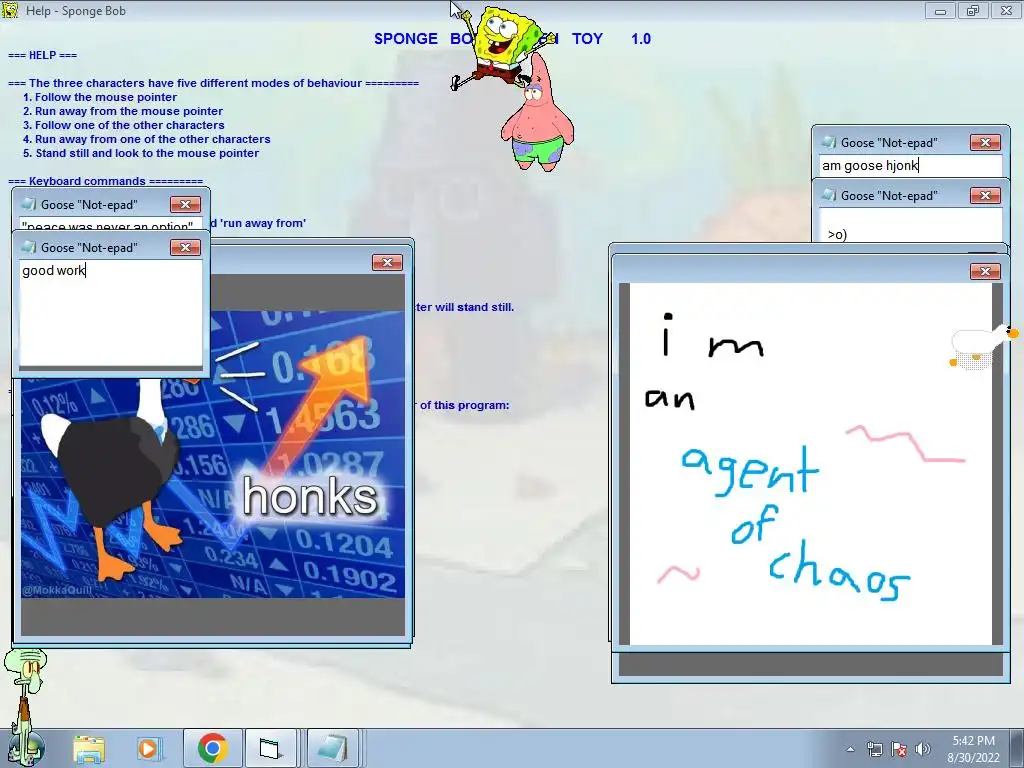
Task: Click the 'agent of chaos' drawing
Action: tap(810, 464)
